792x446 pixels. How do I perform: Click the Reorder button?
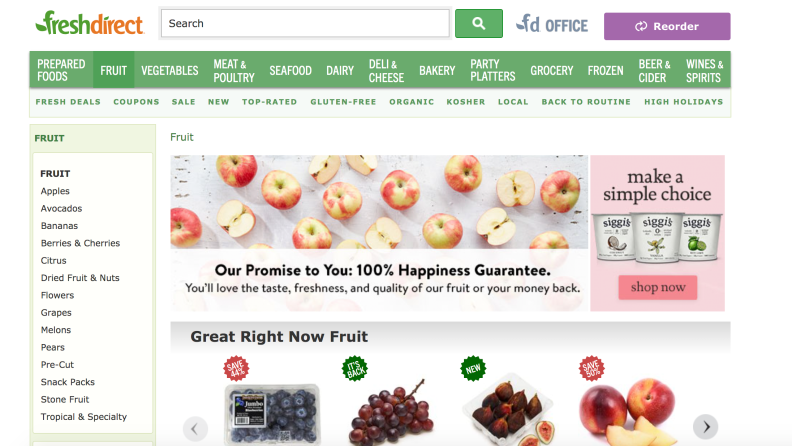click(x=667, y=26)
